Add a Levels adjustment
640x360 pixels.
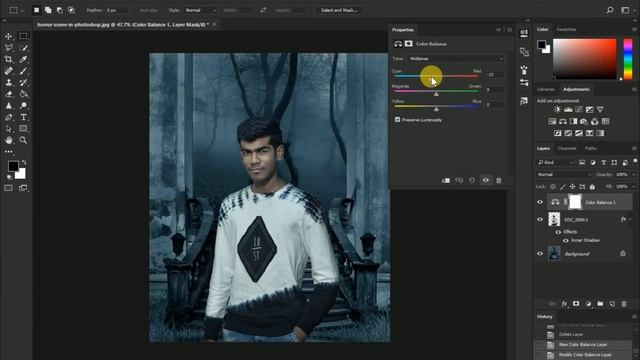[x=568, y=109]
